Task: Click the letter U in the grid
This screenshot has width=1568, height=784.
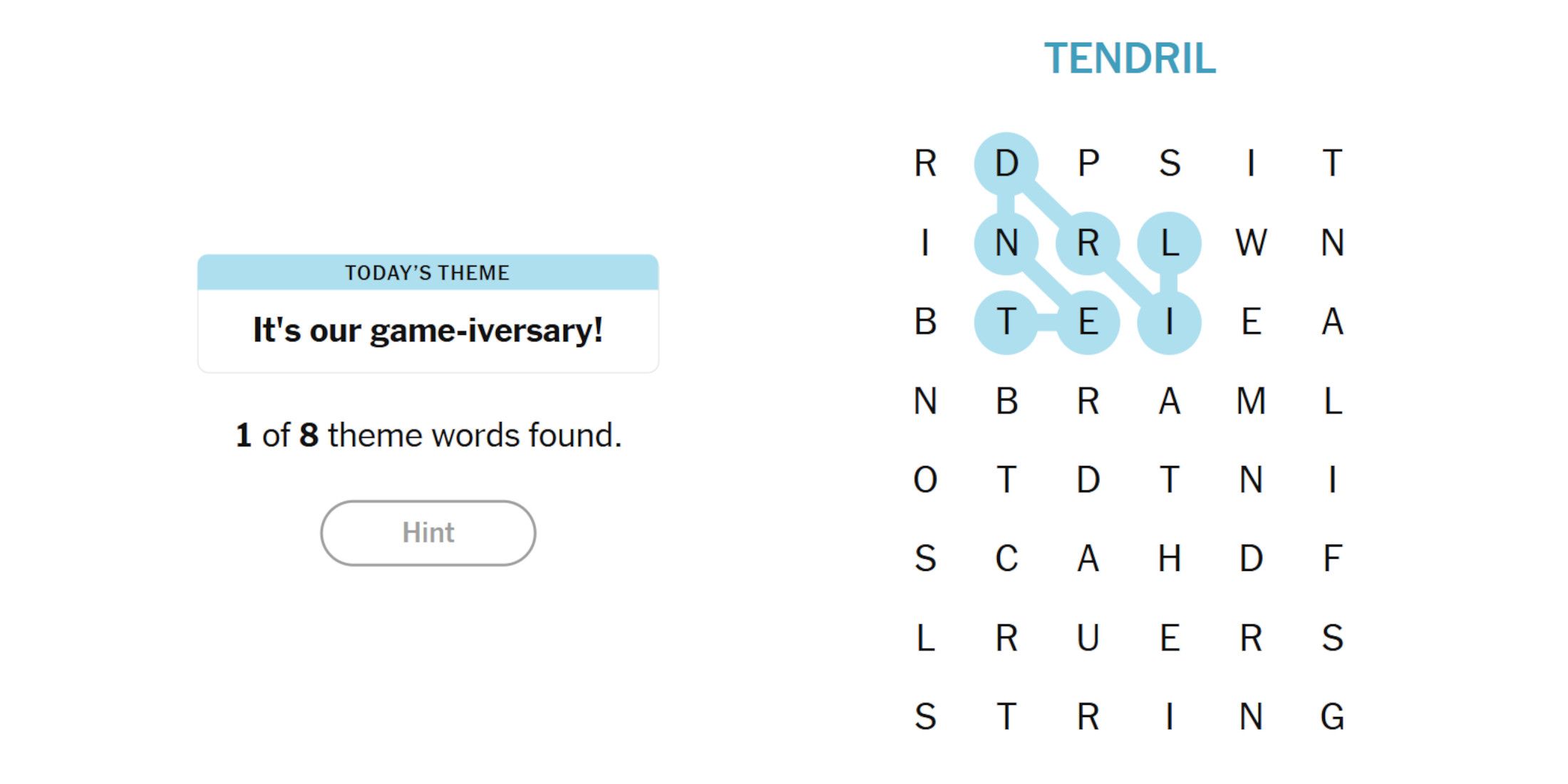Action: (x=1088, y=638)
